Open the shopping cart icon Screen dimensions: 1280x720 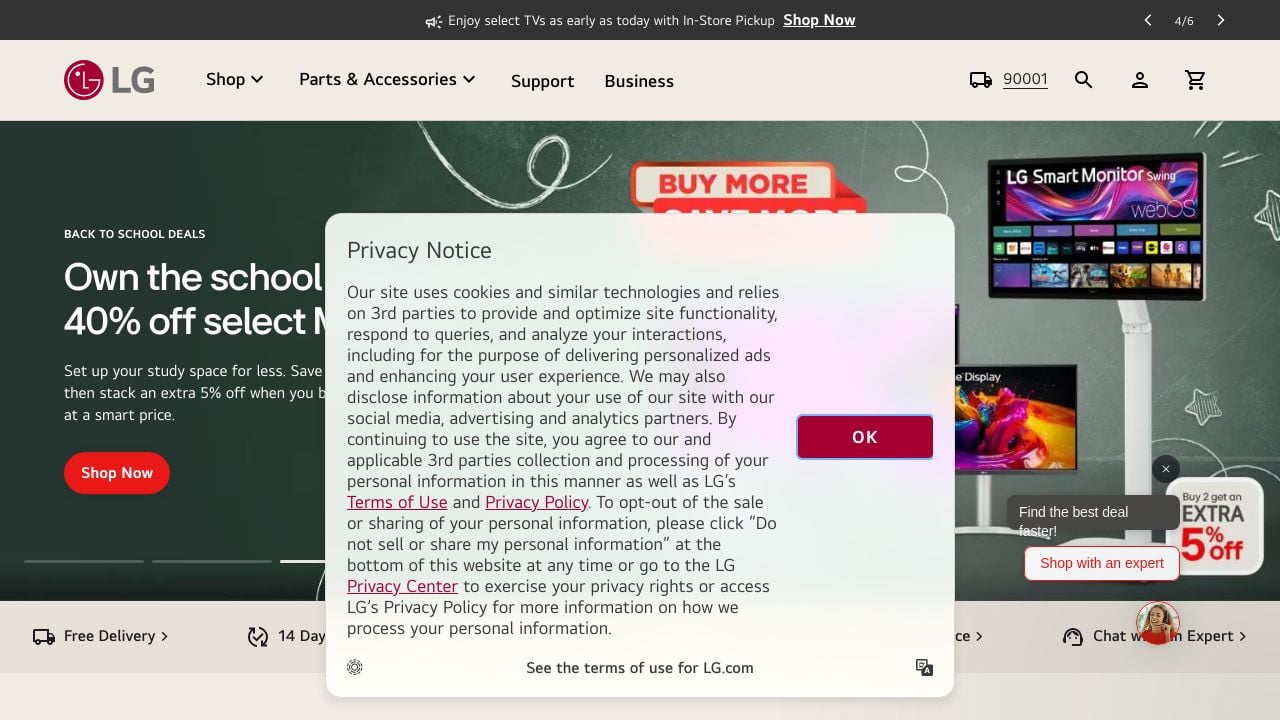[1196, 80]
